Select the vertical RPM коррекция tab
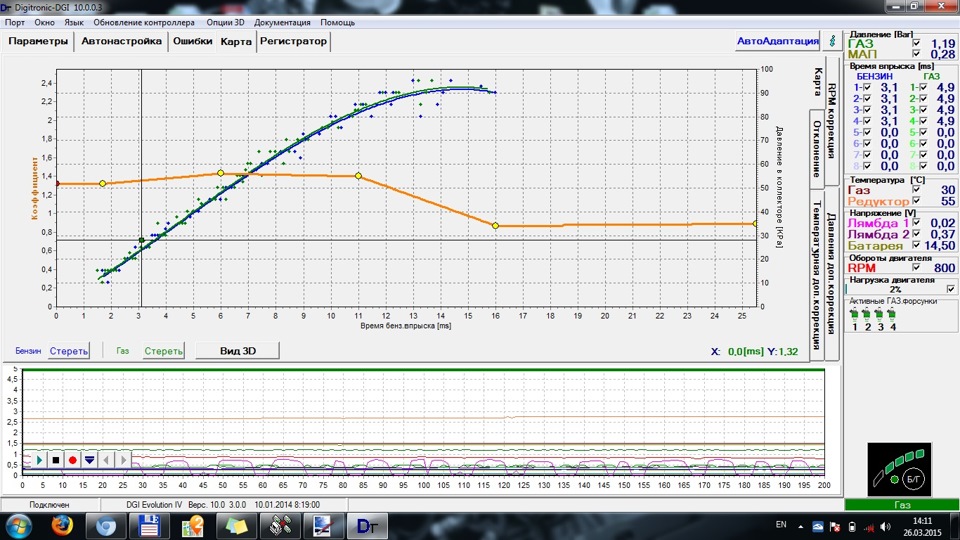960x540 pixels. [x=831, y=121]
